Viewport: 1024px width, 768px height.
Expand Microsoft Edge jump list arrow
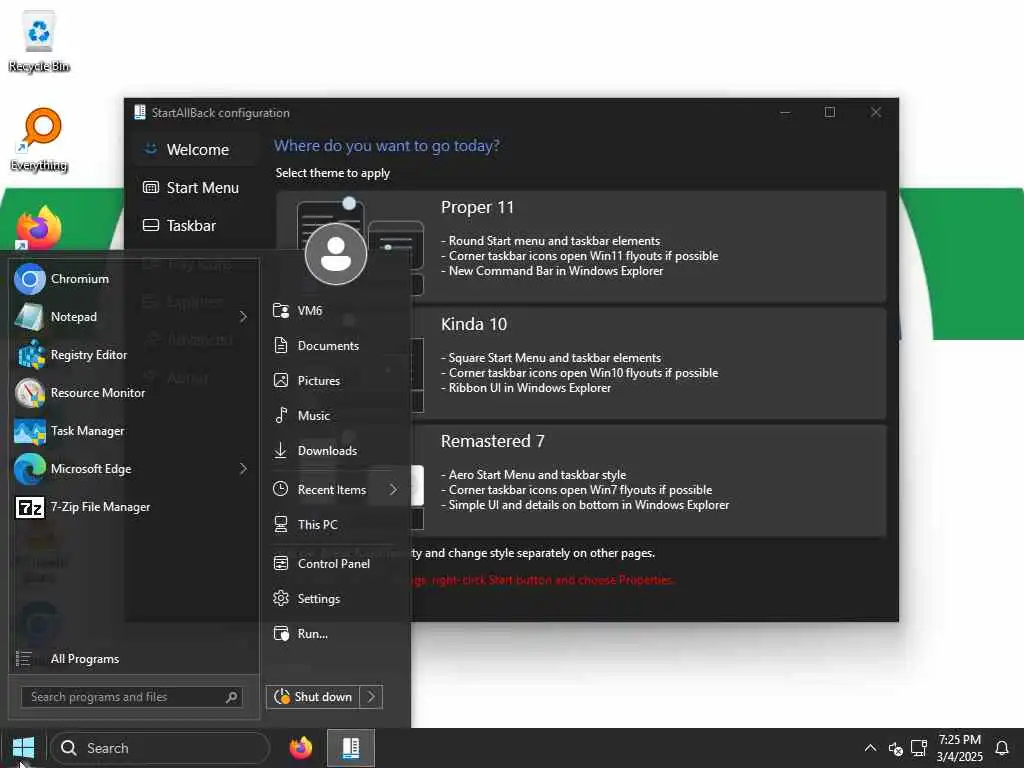(244, 469)
